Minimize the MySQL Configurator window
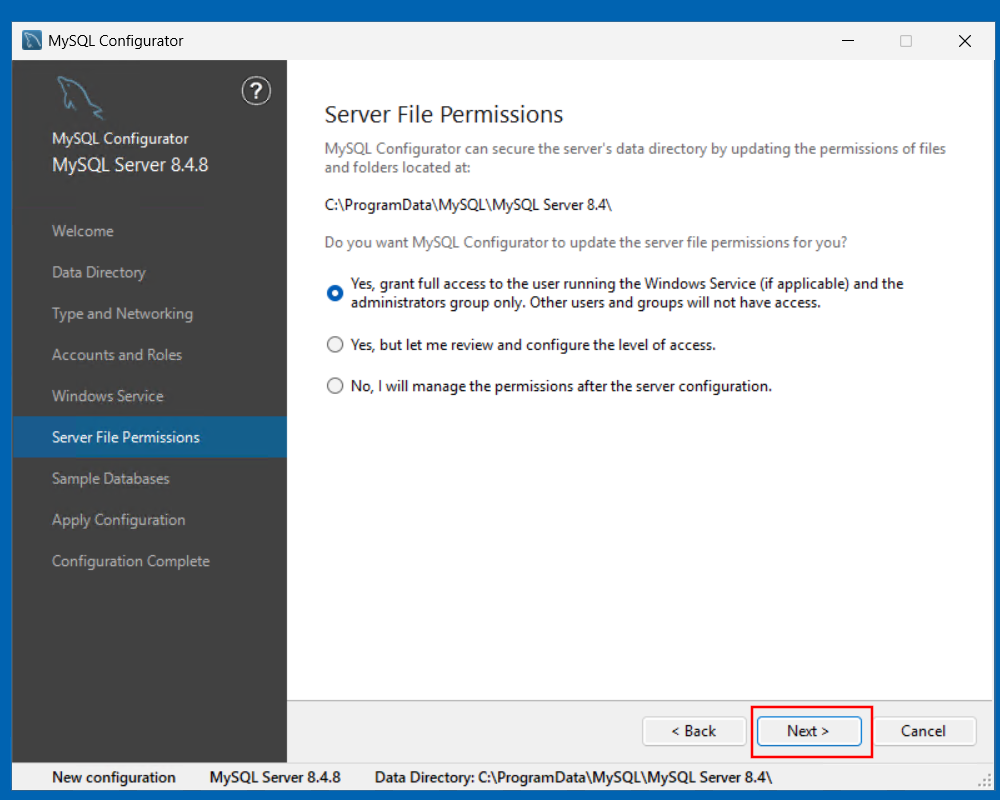1000x800 pixels. click(x=848, y=41)
